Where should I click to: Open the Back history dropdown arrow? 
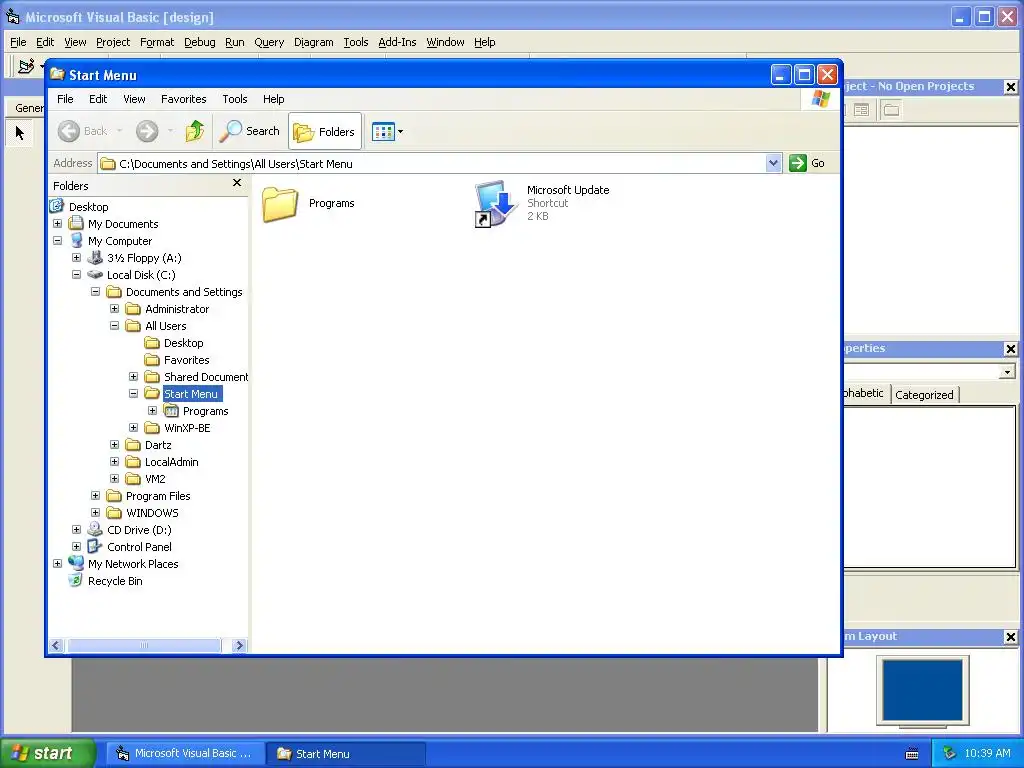(120, 131)
